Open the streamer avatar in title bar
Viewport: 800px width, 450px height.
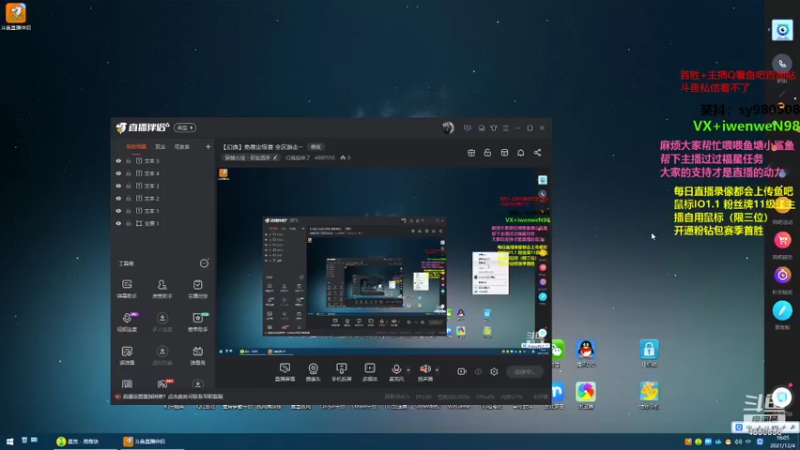tap(447, 128)
